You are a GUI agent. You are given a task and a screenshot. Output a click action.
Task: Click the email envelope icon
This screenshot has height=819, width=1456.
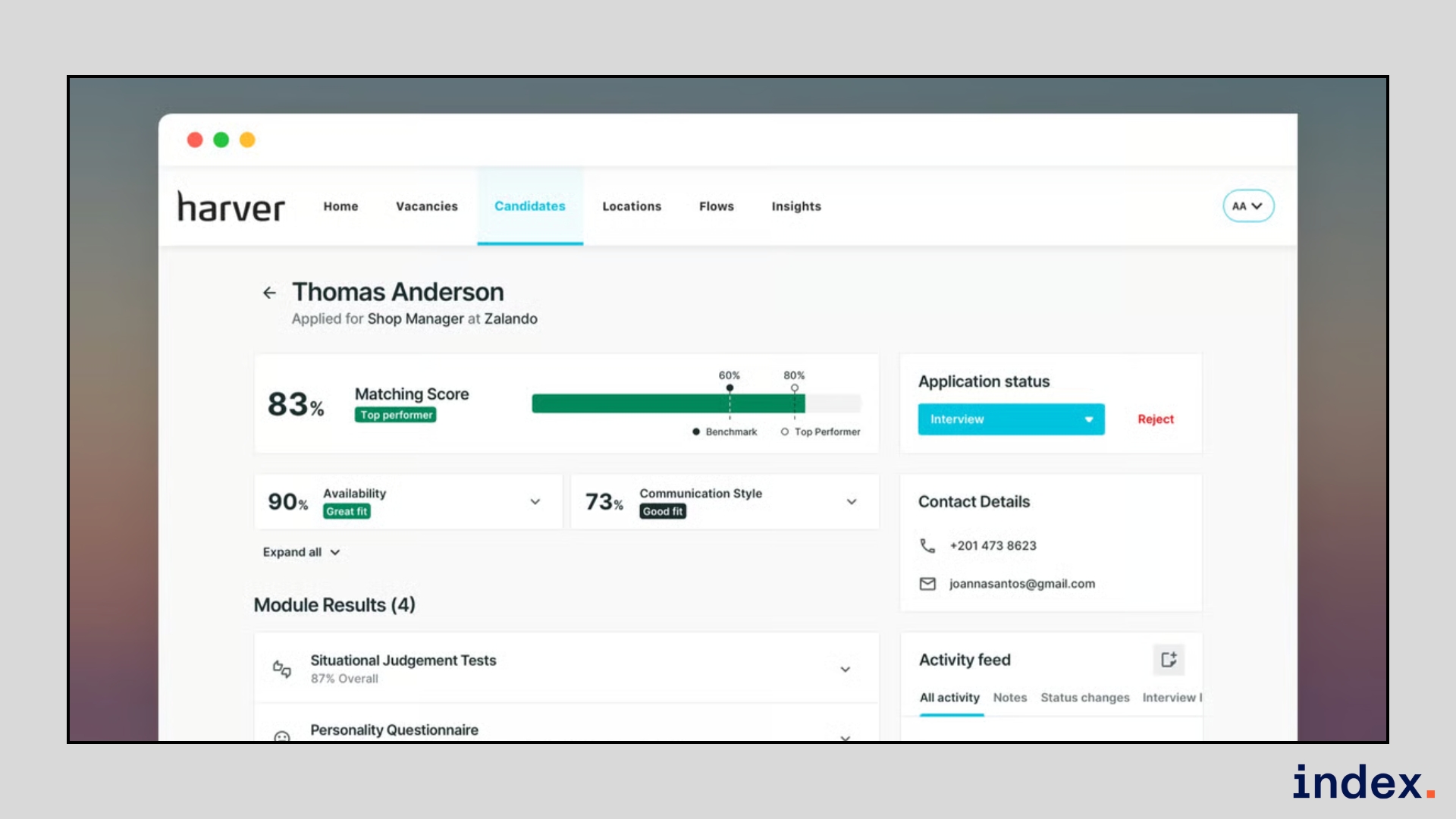pos(927,584)
